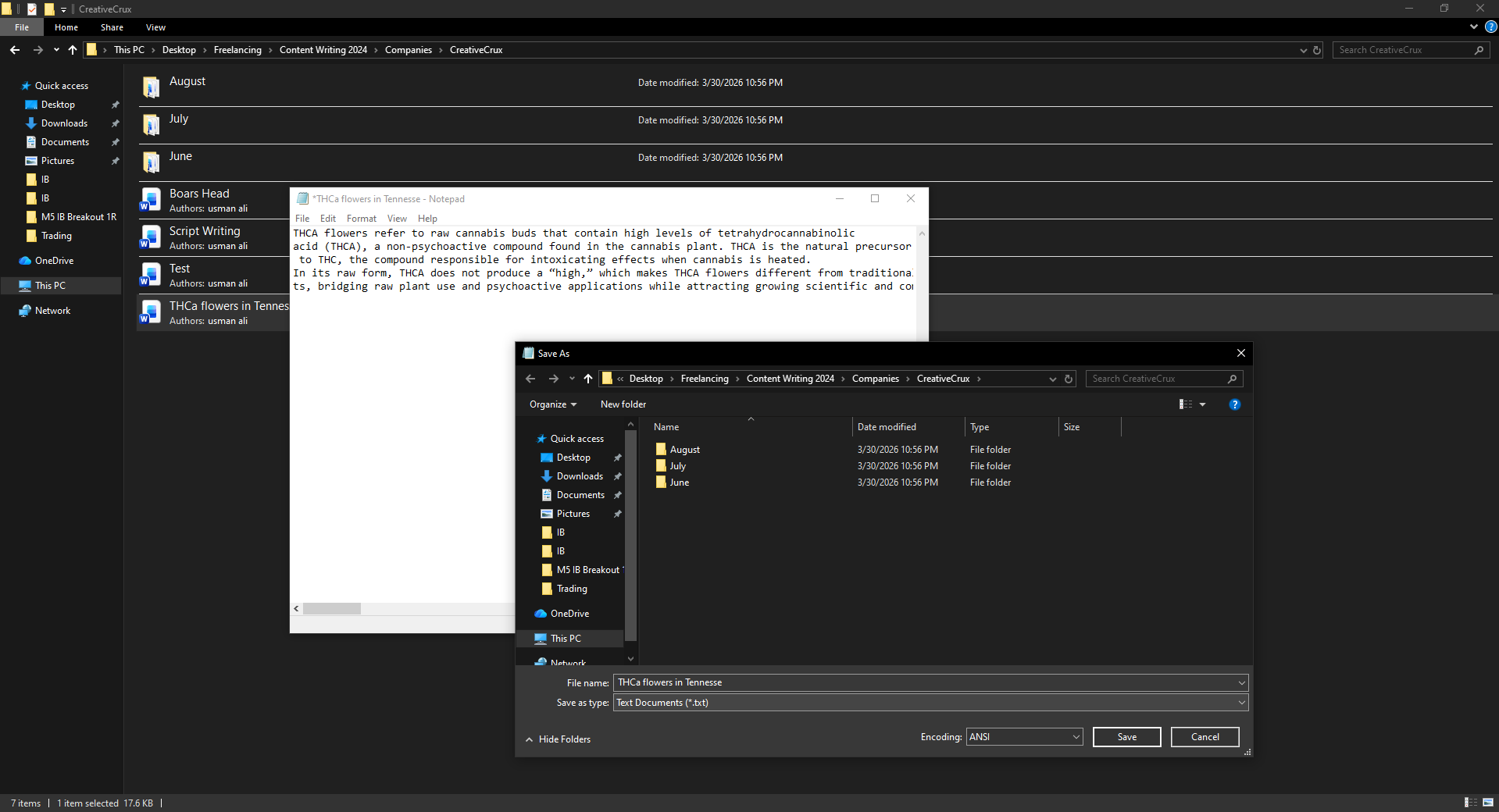Select August folder in File Explorer

pyautogui.click(x=816, y=86)
